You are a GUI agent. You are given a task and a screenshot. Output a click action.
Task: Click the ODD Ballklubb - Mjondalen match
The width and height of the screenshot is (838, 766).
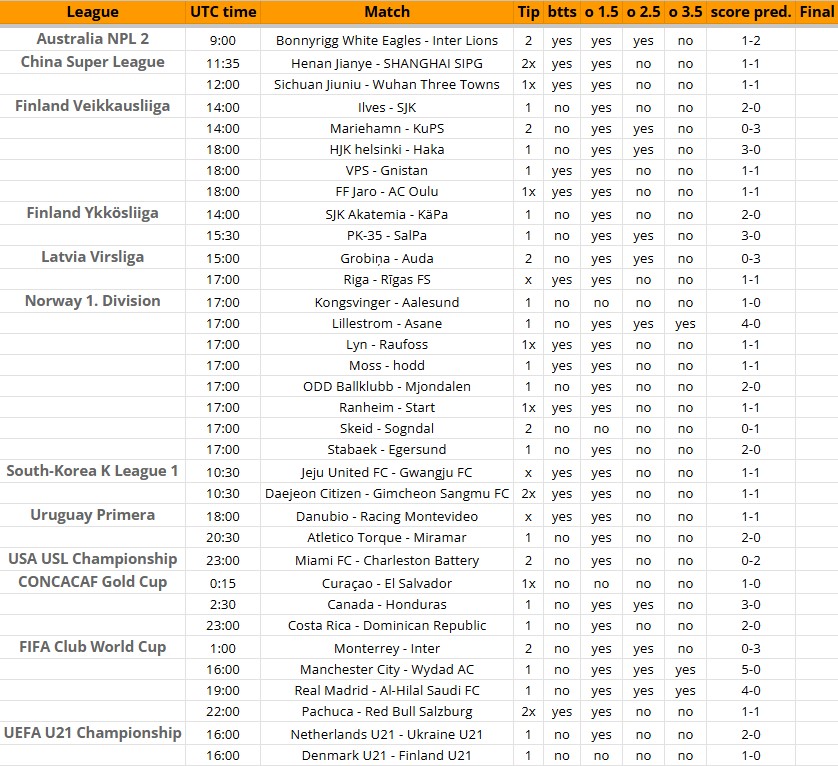387,386
